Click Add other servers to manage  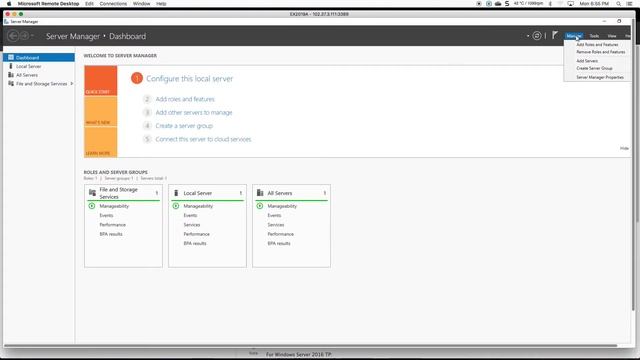coord(194,113)
